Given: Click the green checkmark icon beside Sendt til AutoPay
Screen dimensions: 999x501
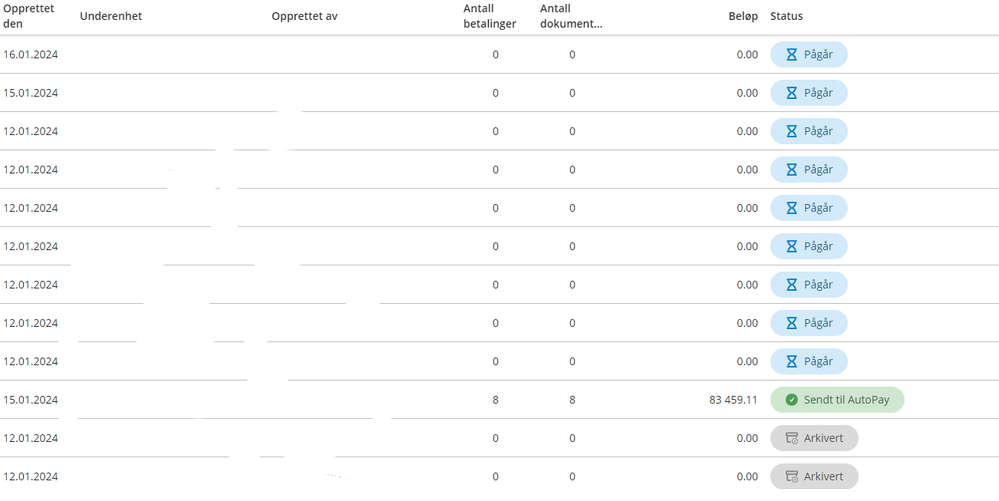Looking at the screenshot, I should click(791, 400).
